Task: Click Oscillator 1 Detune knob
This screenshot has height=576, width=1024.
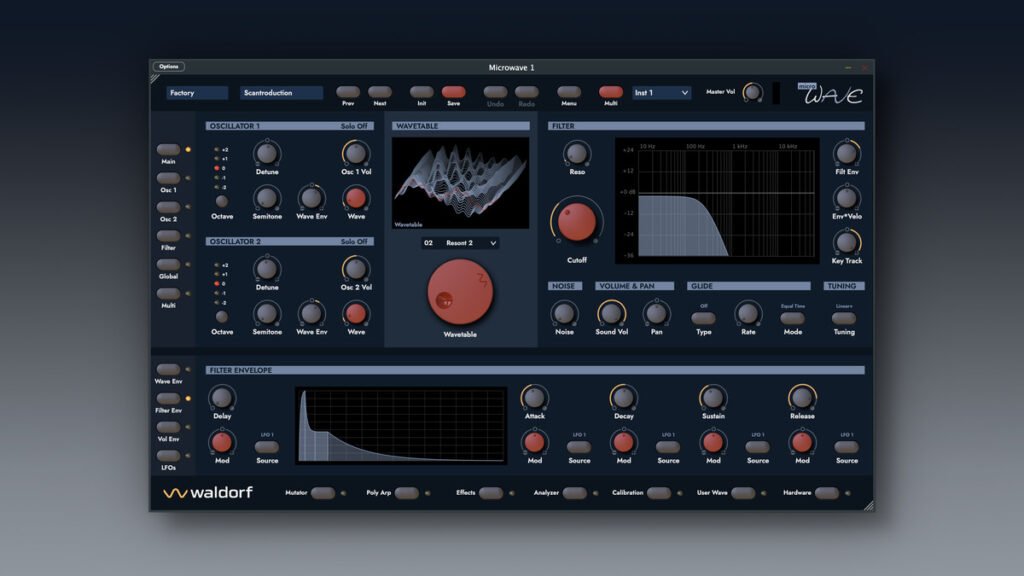Action: pyautogui.click(x=267, y=153)
